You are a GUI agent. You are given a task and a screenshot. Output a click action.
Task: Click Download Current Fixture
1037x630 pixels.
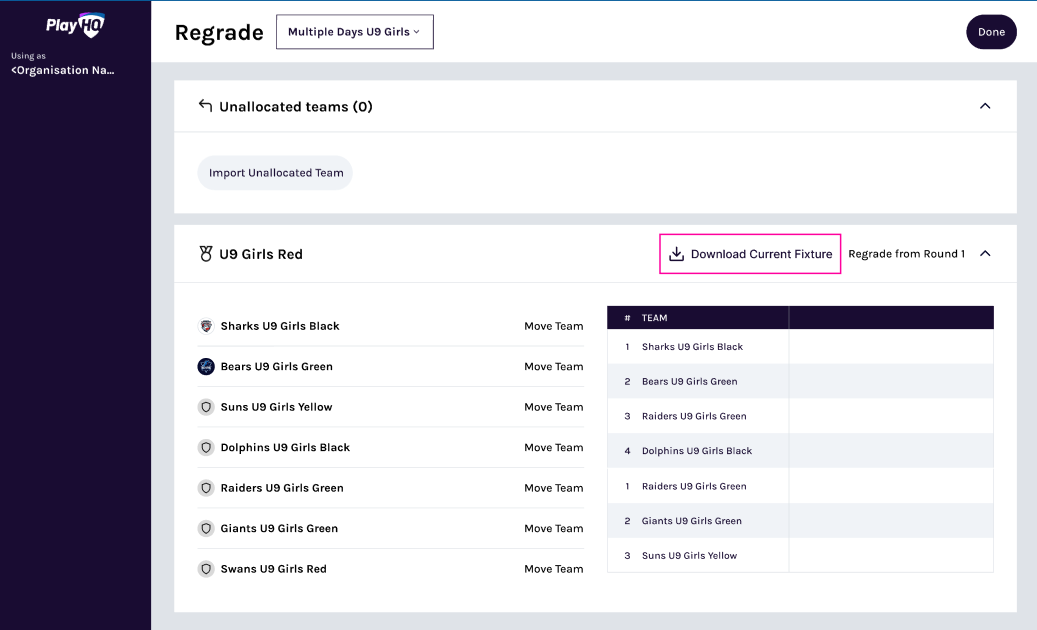click(x=760, y=254)
